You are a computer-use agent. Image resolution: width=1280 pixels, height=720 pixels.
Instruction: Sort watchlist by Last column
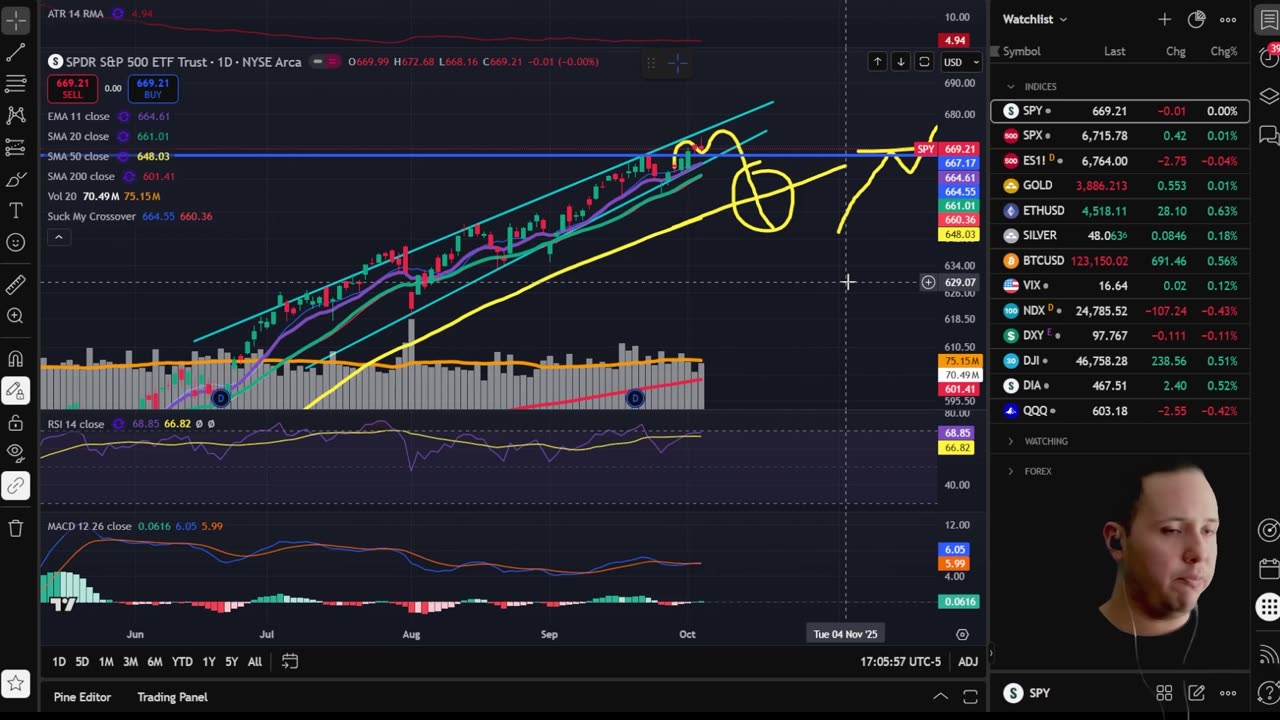point(1114,51)
